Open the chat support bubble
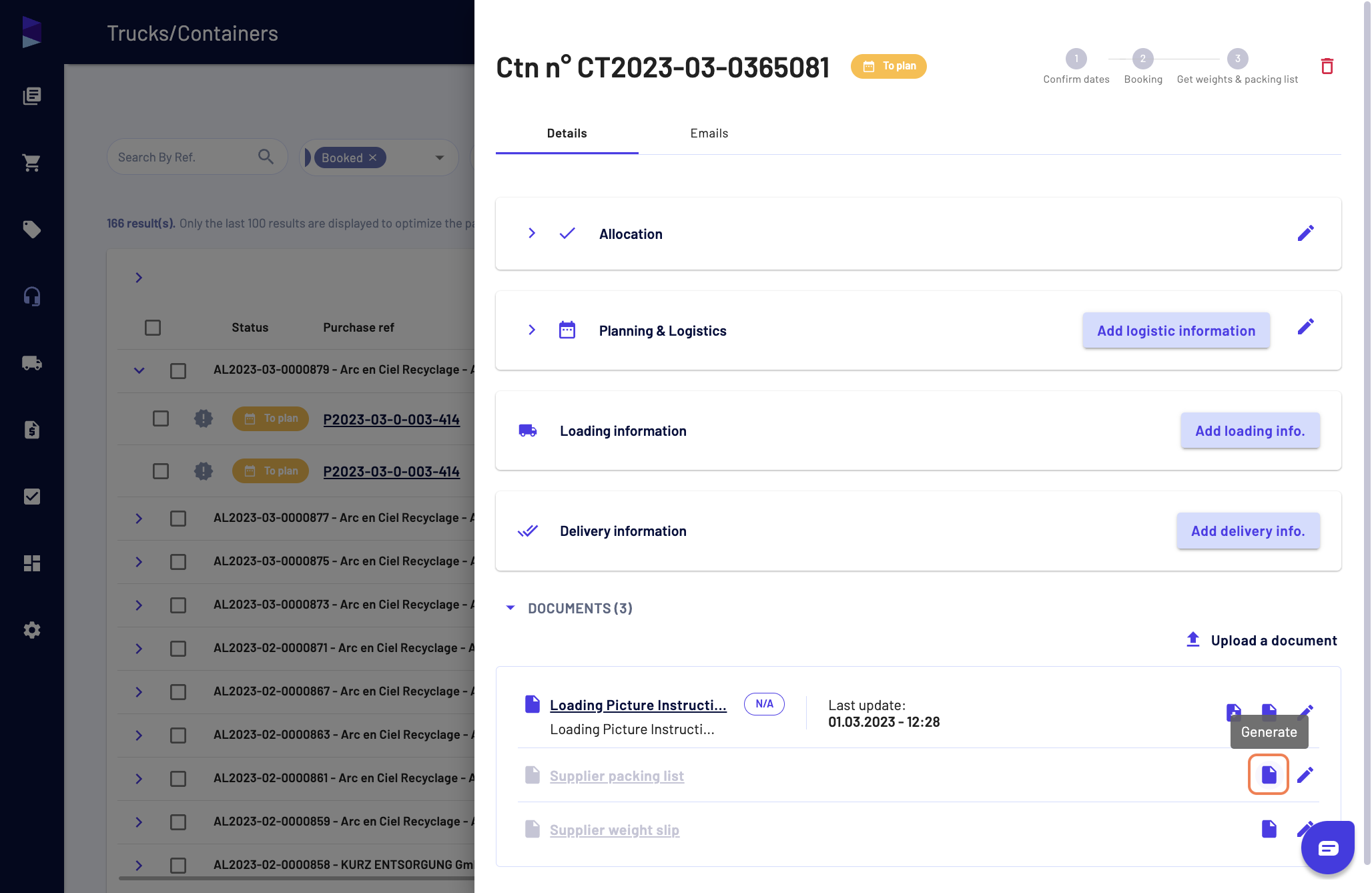The image size is (1372, 893). pos(1328,848)
